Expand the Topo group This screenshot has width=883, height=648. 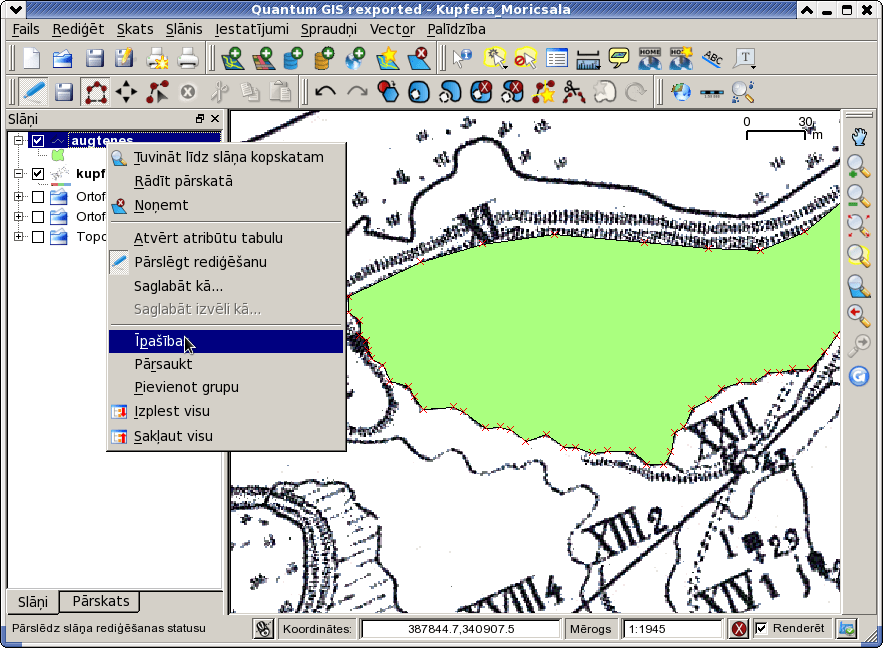click(19, 237)
